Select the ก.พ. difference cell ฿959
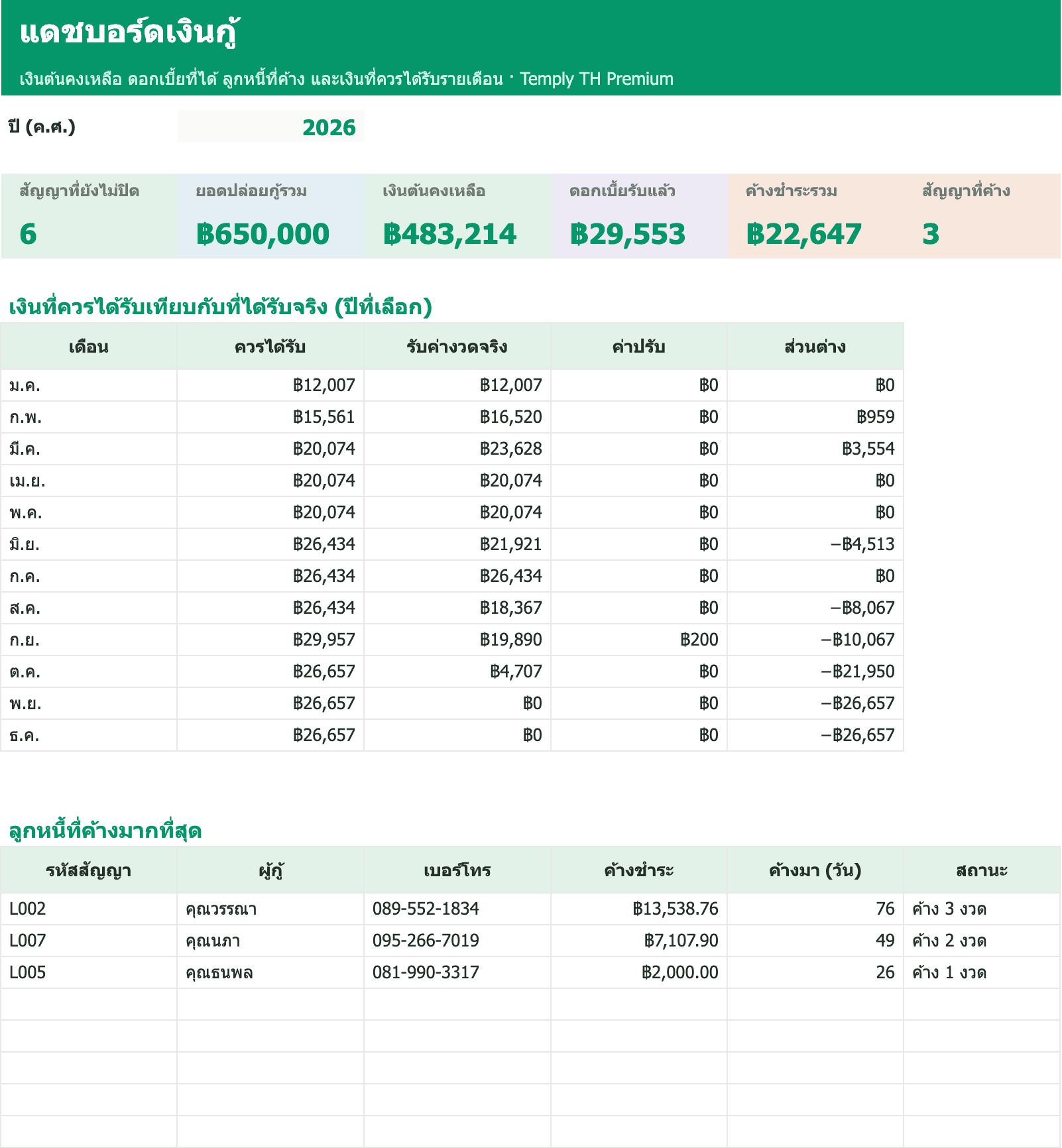Screen dimensions: 1062x1148 click(815, 417)
